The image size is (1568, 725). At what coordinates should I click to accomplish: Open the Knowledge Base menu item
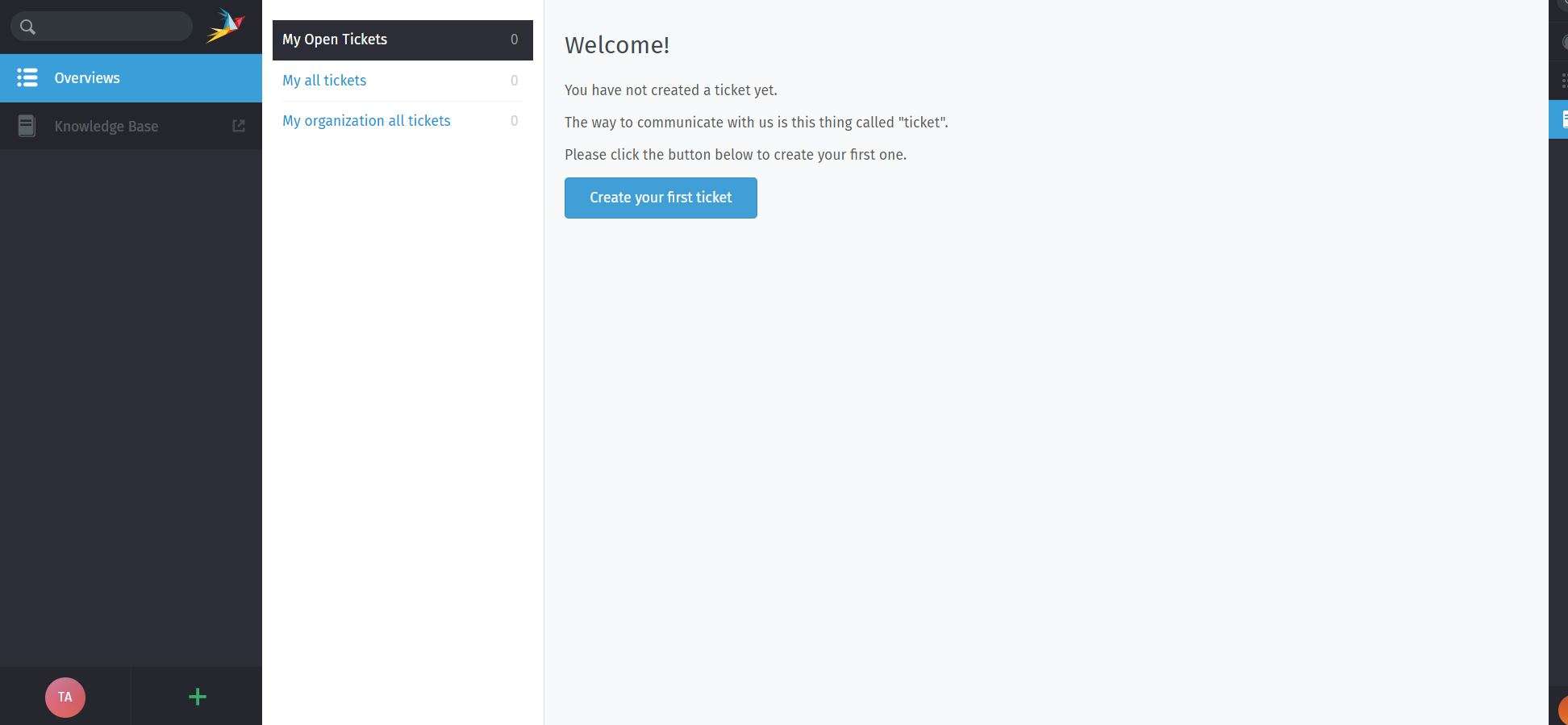[106, 127]
